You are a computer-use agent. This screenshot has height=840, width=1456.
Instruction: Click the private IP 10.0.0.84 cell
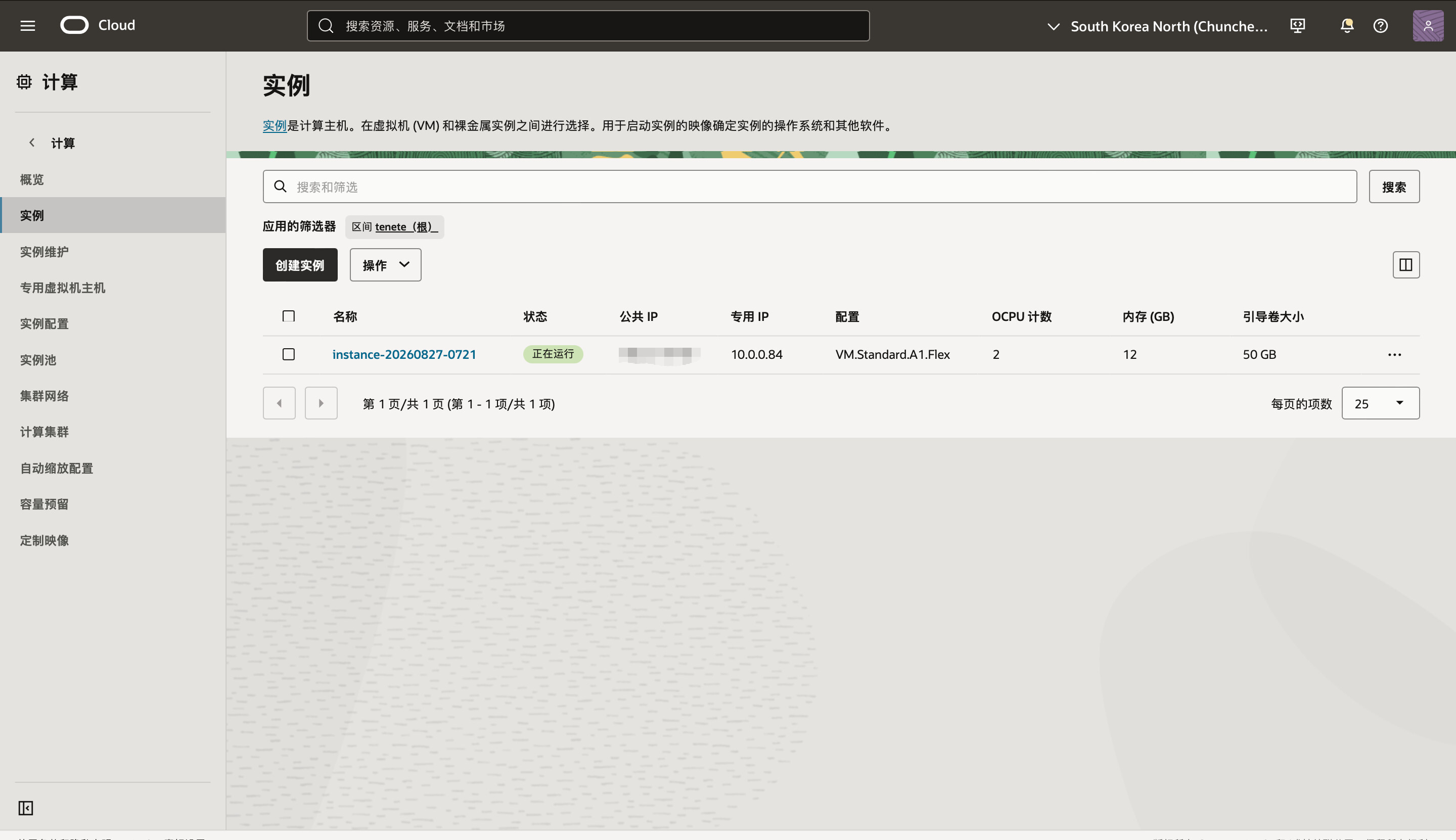tap(757, 354)
